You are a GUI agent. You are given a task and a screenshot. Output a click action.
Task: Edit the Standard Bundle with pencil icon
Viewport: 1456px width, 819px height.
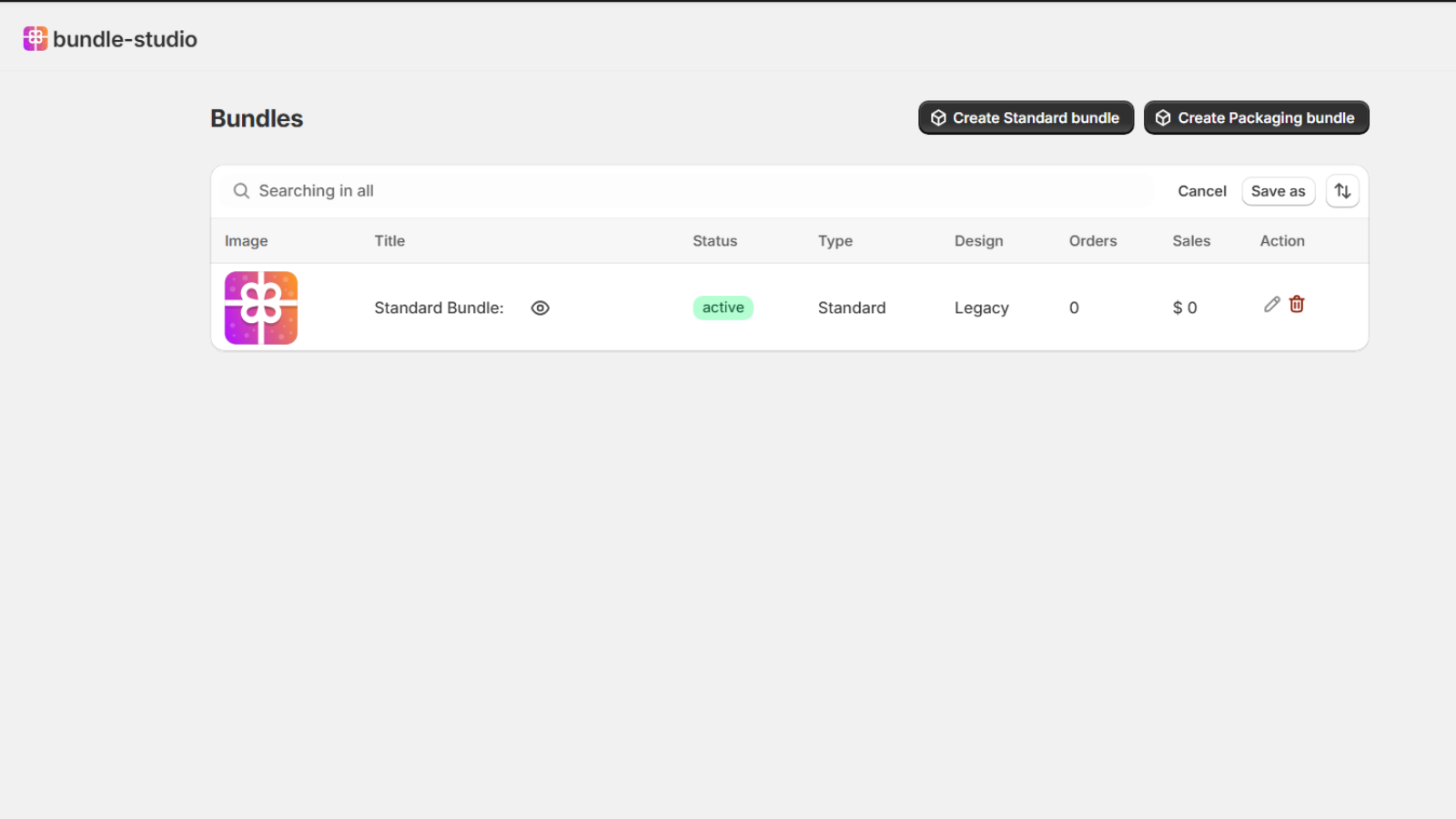point(1271,305)
